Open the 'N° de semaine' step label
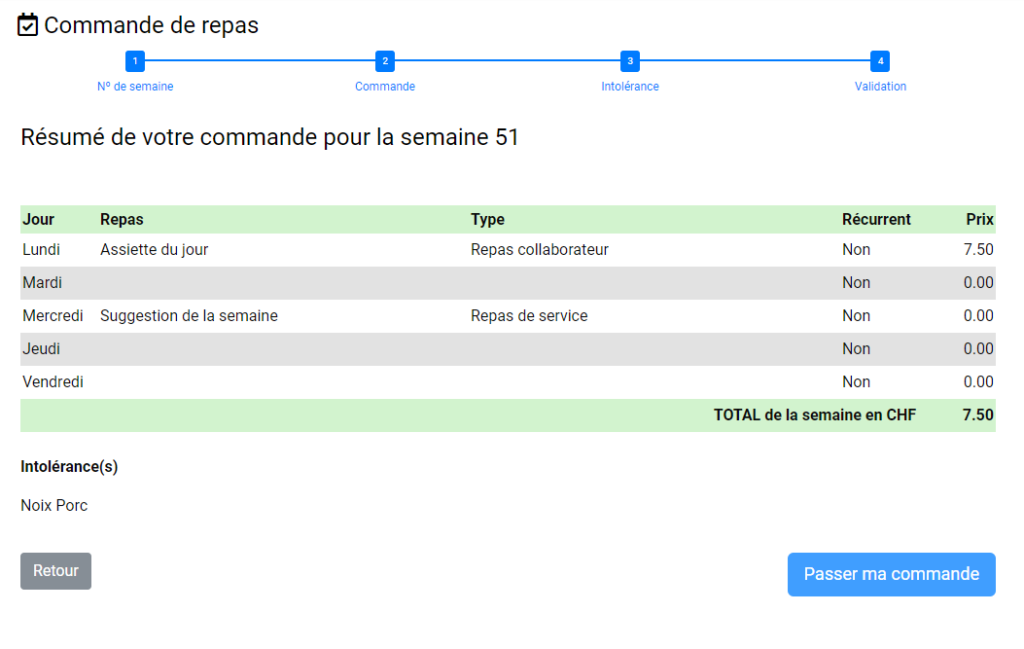Screen dimensions: 1024x649 135,86
